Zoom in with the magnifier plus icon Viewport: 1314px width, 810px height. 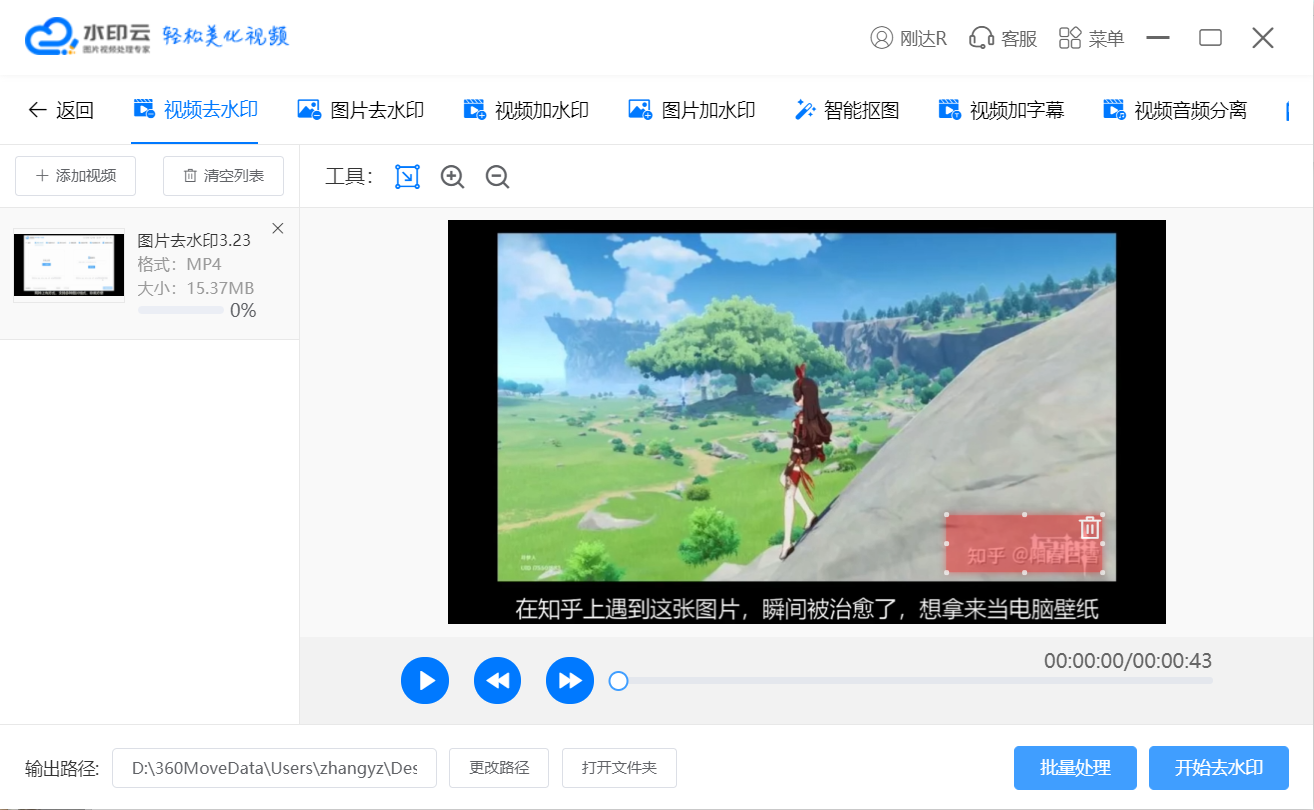tap(452, 177)
